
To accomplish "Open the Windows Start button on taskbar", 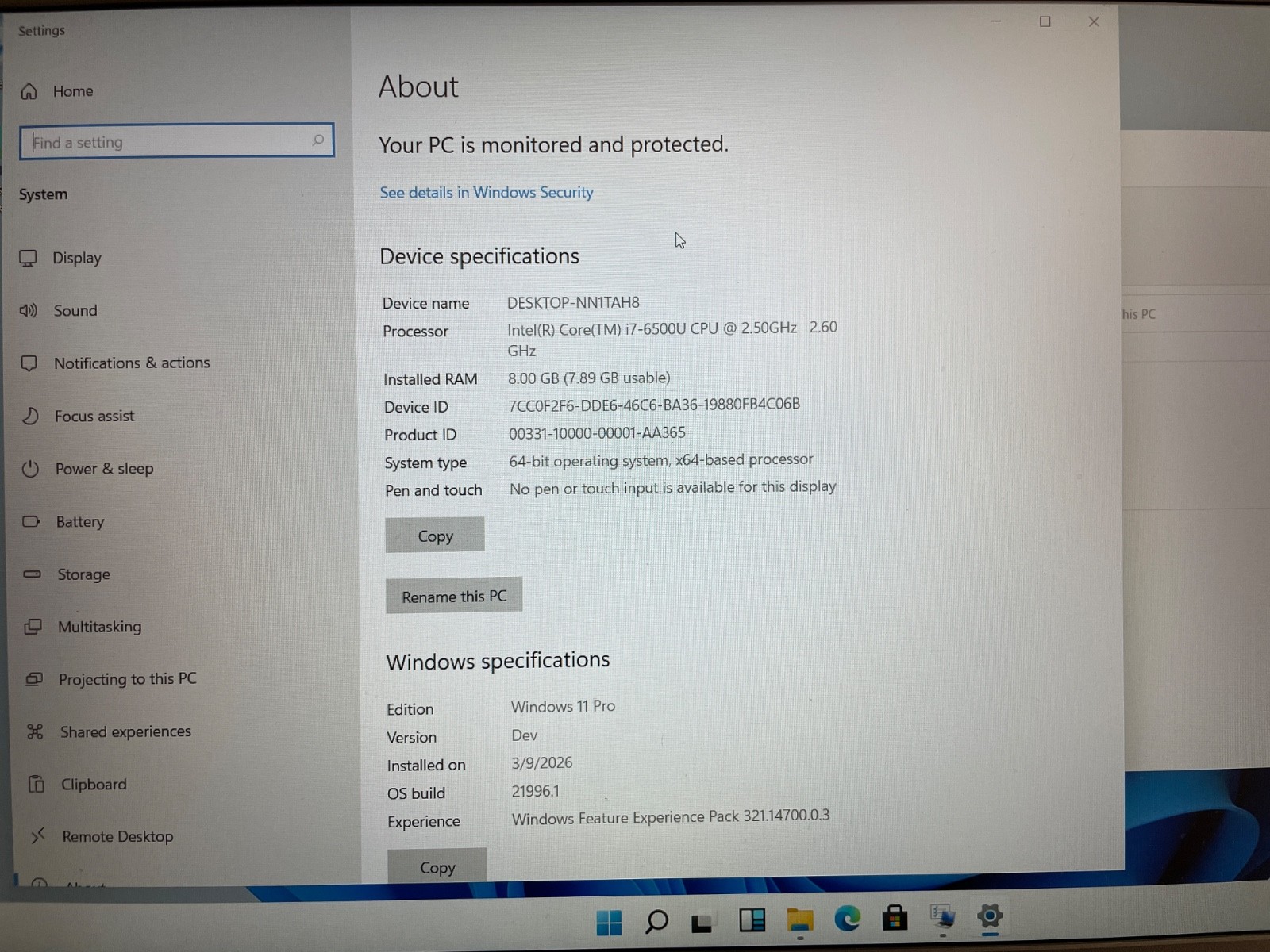I will pos(609,923).
